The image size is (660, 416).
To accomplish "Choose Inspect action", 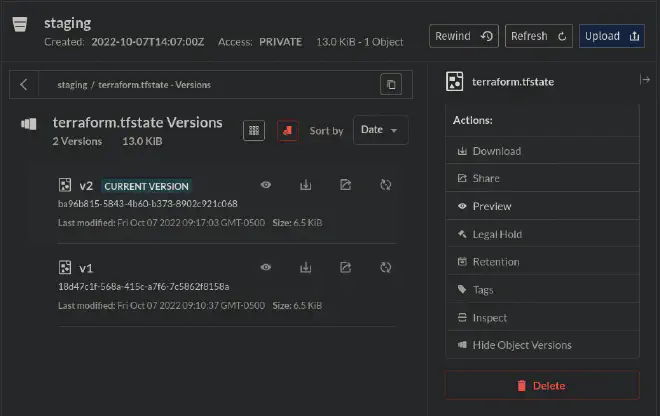I will [x=542, y=317].
